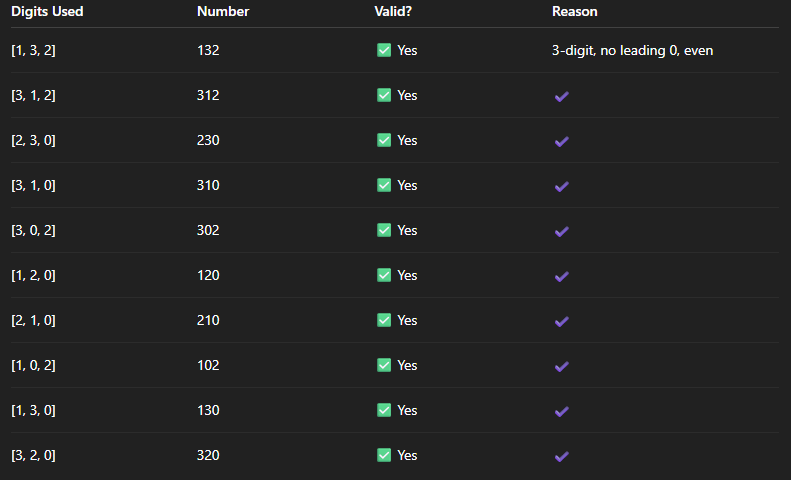This screenshot has height=480, width=791.
Task: Click the green check emoji beside 132
Action: click(384, 50)
